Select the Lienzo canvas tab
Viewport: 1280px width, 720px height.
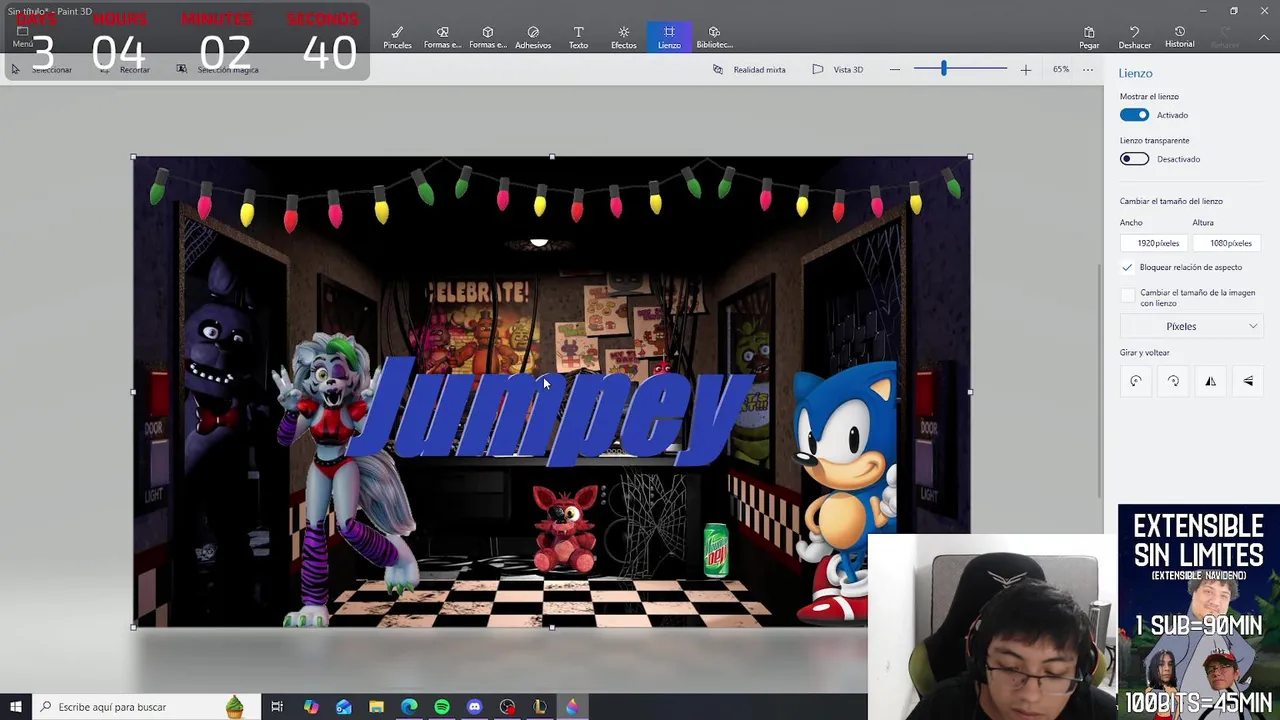pos(669,37)
